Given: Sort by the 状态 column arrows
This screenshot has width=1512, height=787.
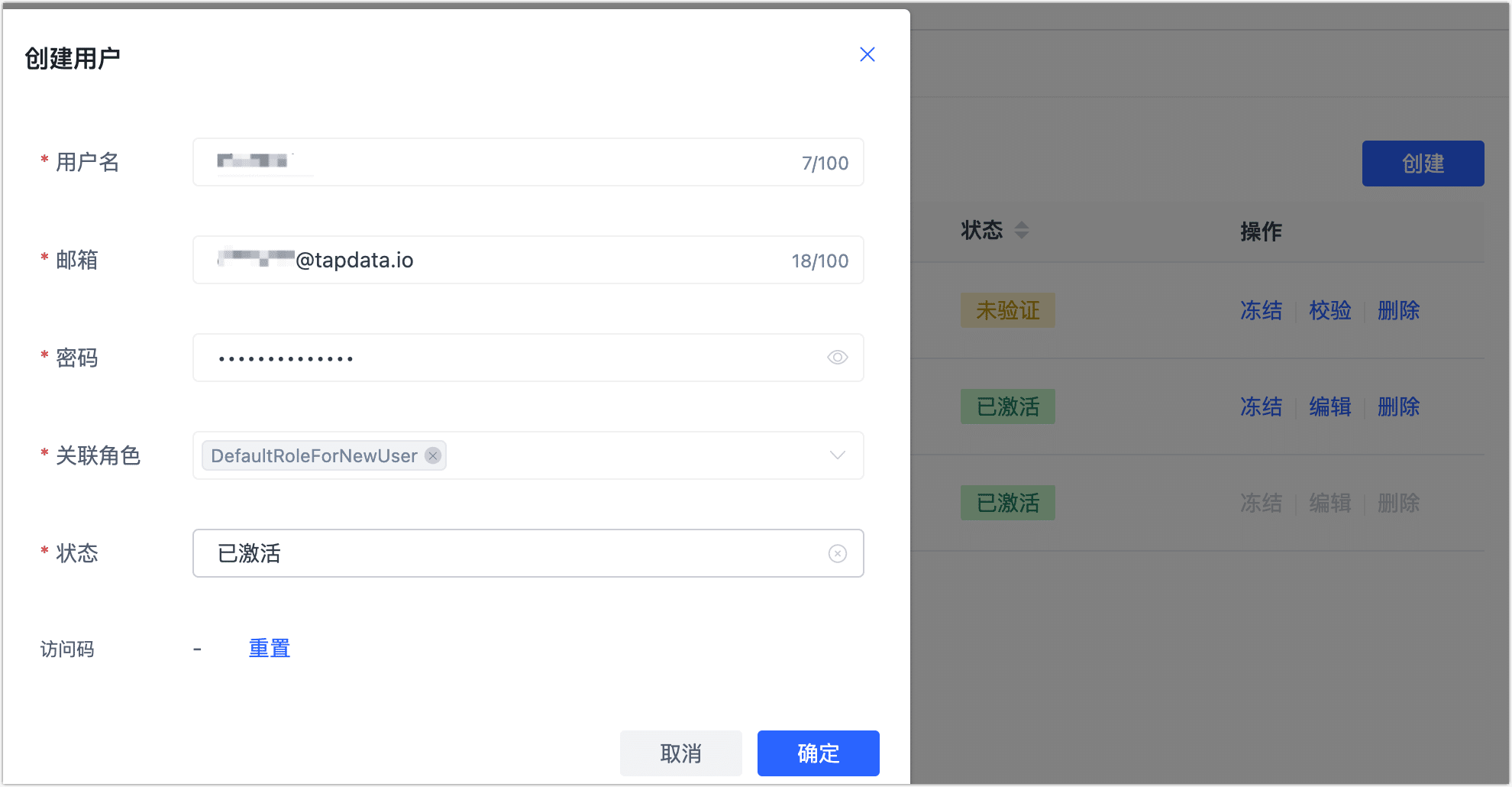Looking at the screenshot, I should tap(1022, 230).
